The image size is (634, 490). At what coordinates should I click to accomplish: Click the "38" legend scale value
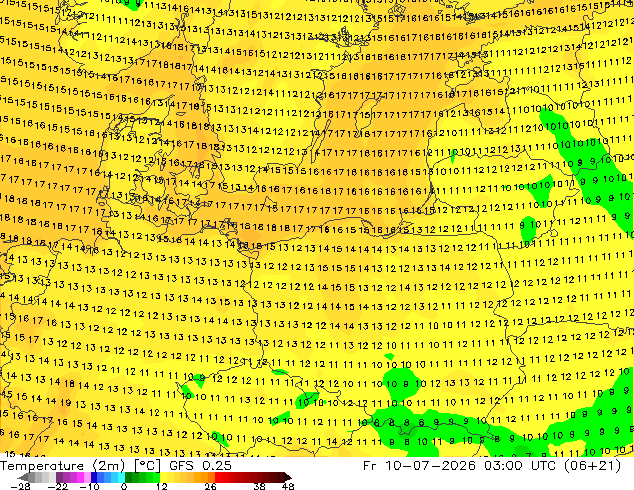click(260, 486)
